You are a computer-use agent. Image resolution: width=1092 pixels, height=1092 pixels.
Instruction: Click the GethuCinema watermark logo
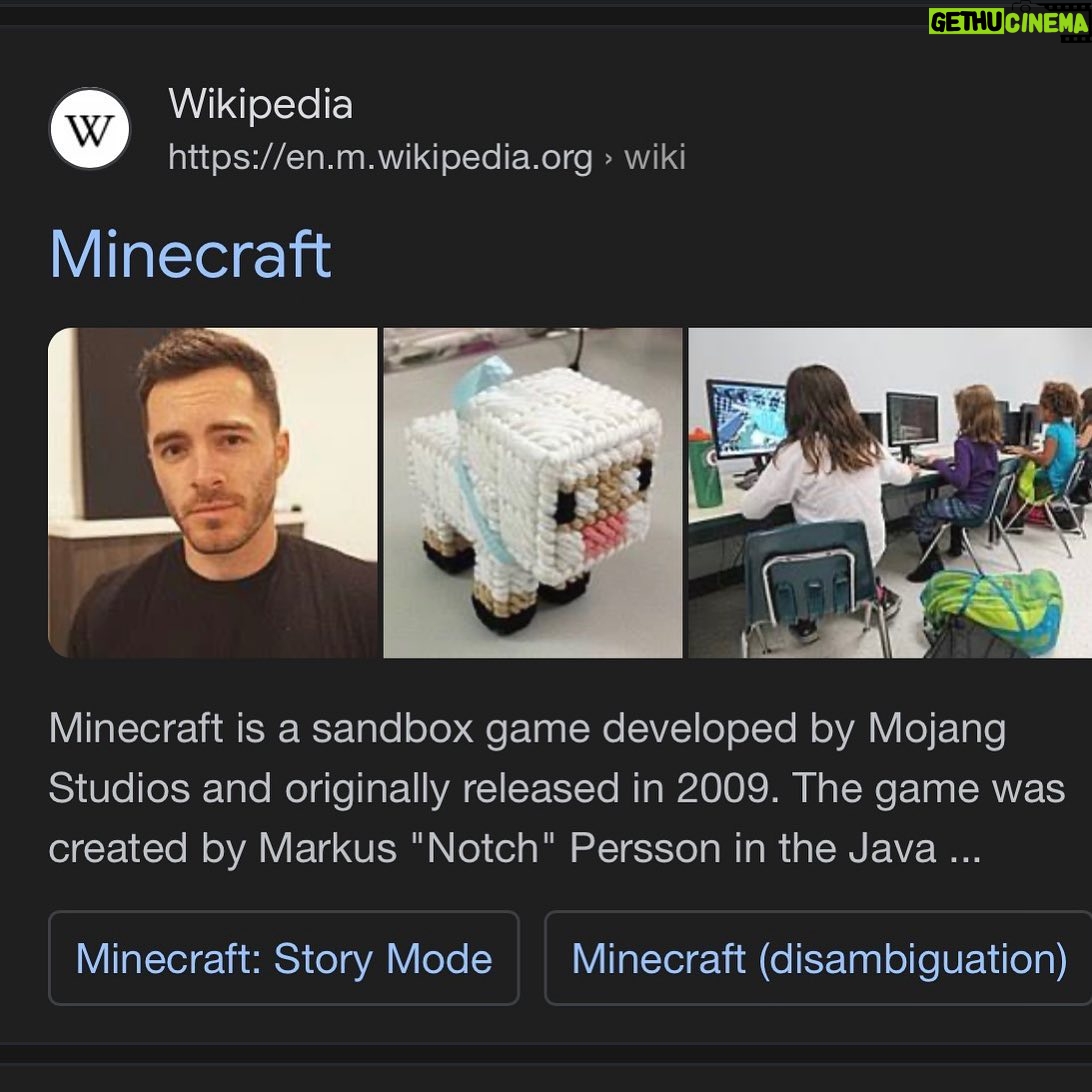click(x=1008, y=22)
